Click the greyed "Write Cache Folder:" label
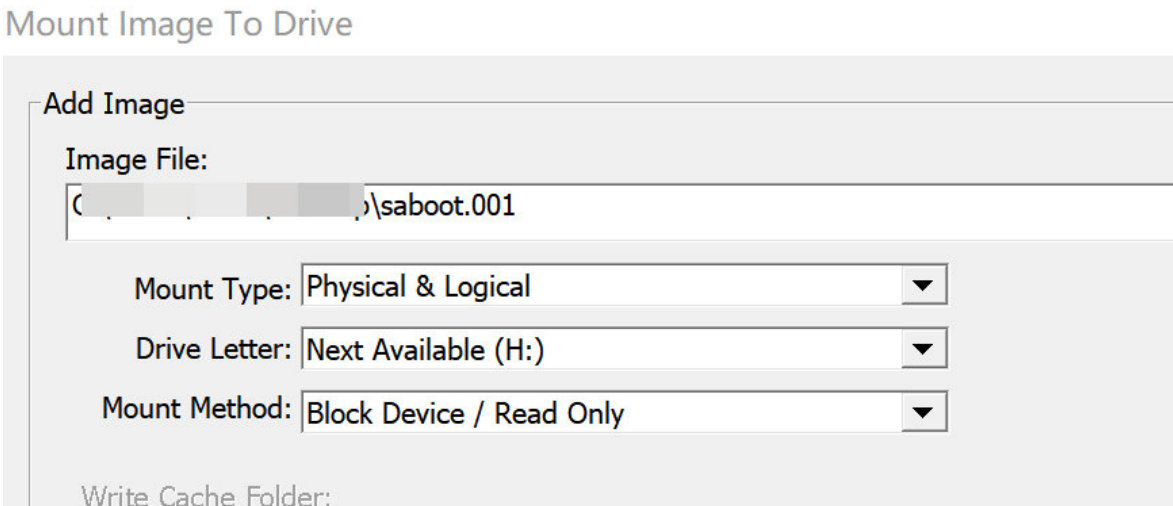The height and width of the screenshot is (506, 1173). (x=205, y=496)
